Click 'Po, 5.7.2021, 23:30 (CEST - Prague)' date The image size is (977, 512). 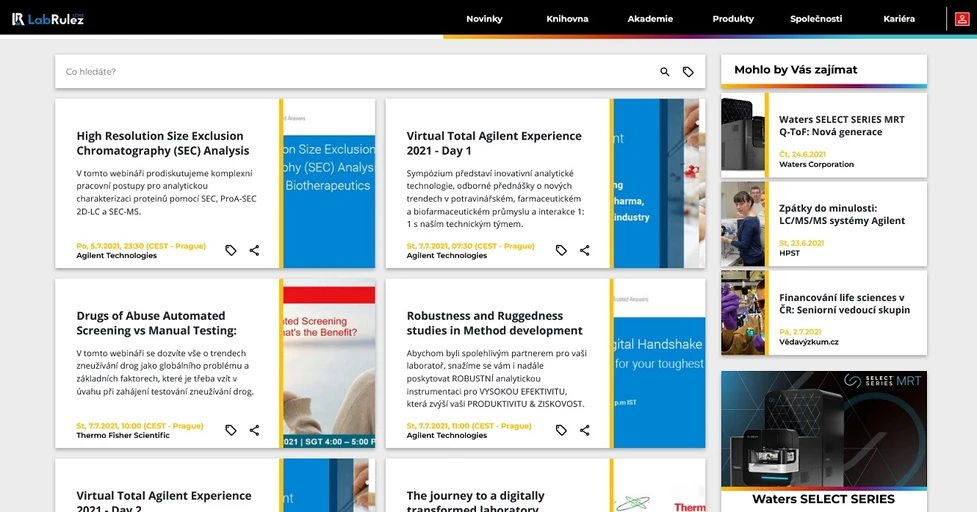(141, 246)
